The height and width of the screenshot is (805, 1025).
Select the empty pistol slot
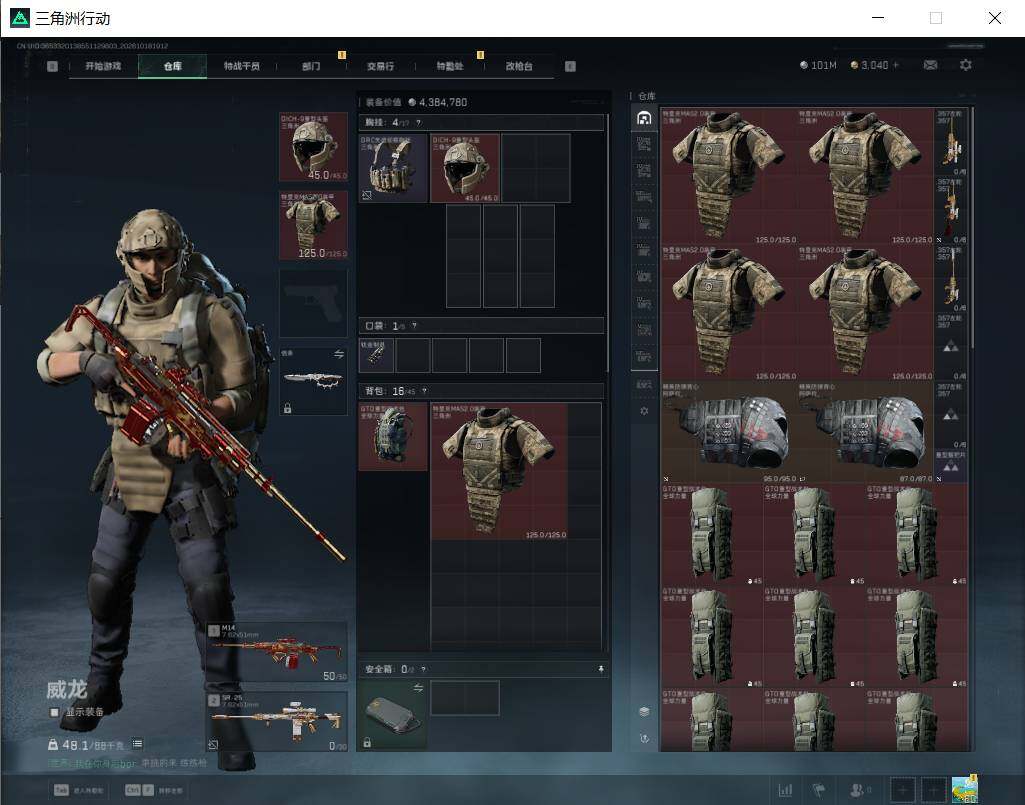pyautogui.click(x=313, y=303)
